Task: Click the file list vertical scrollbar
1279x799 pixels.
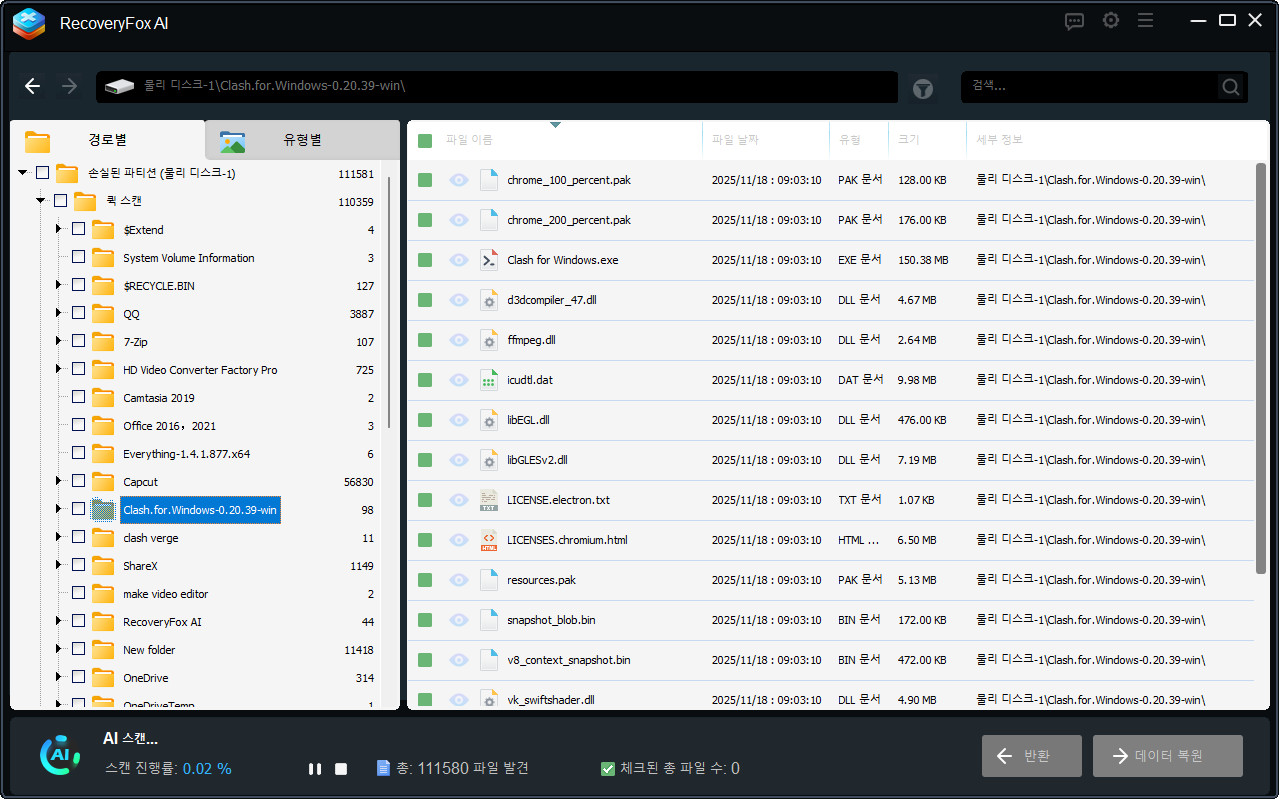Action: (1261, 368)
